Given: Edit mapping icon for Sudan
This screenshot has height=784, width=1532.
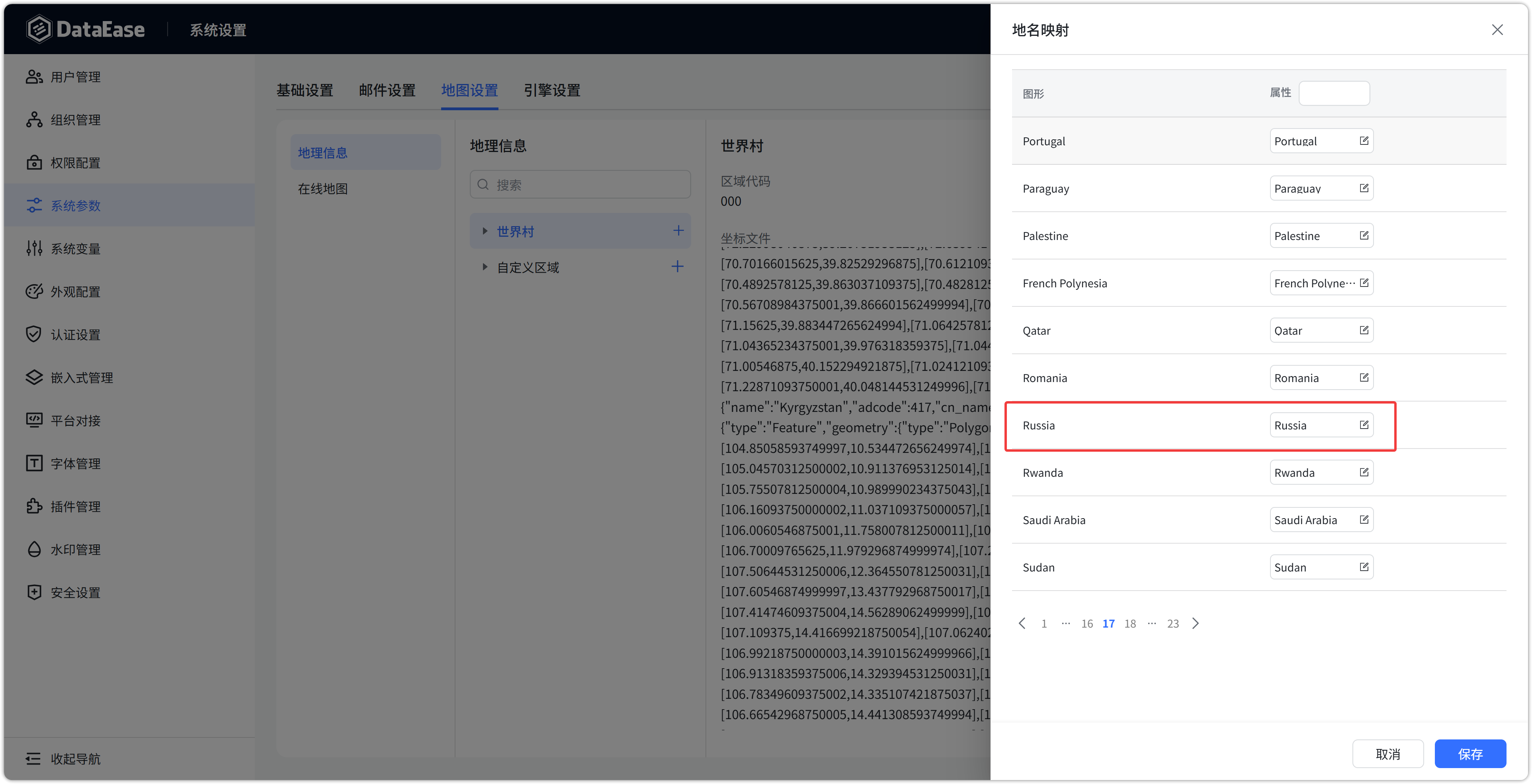Looking at the screenshot, I should pyautogui.click(x=1364, y=567).
